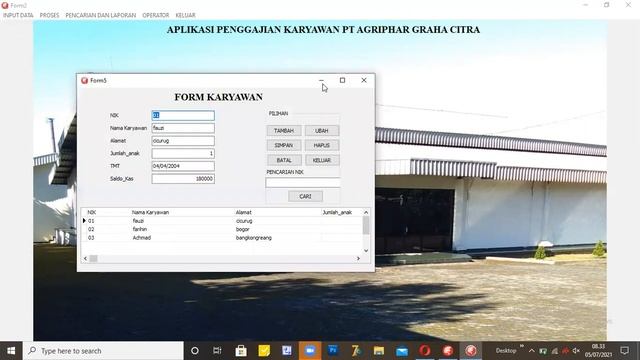Click the HAPUS button
Screen dimensions: 640x360
tap(322, 145)
